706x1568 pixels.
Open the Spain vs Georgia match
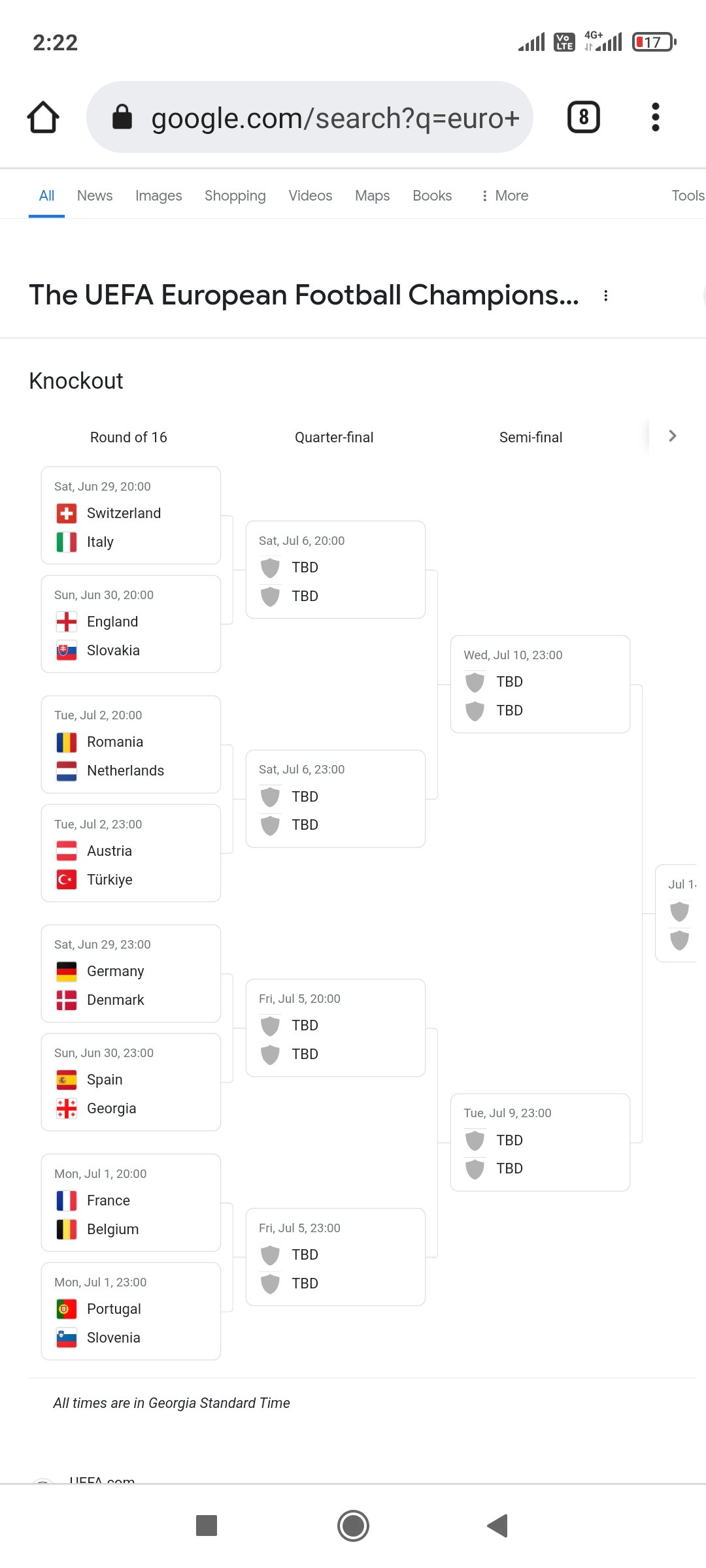(131, 1082)
